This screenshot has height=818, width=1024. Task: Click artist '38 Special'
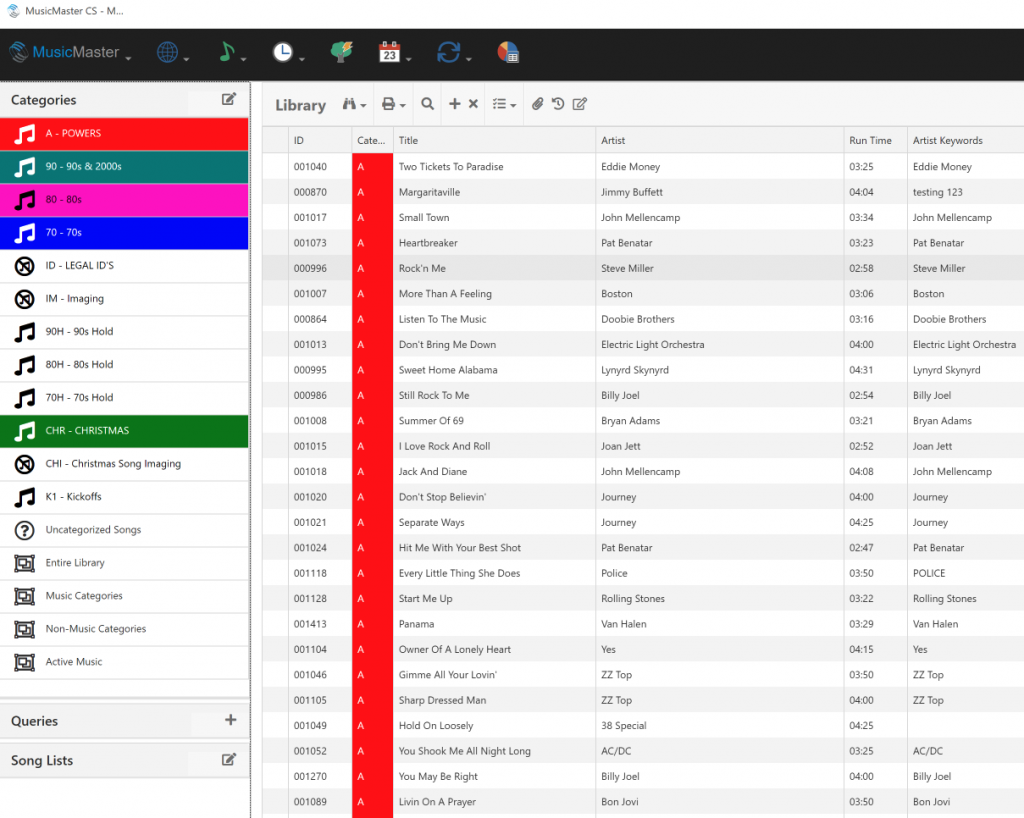click(624, 725)
